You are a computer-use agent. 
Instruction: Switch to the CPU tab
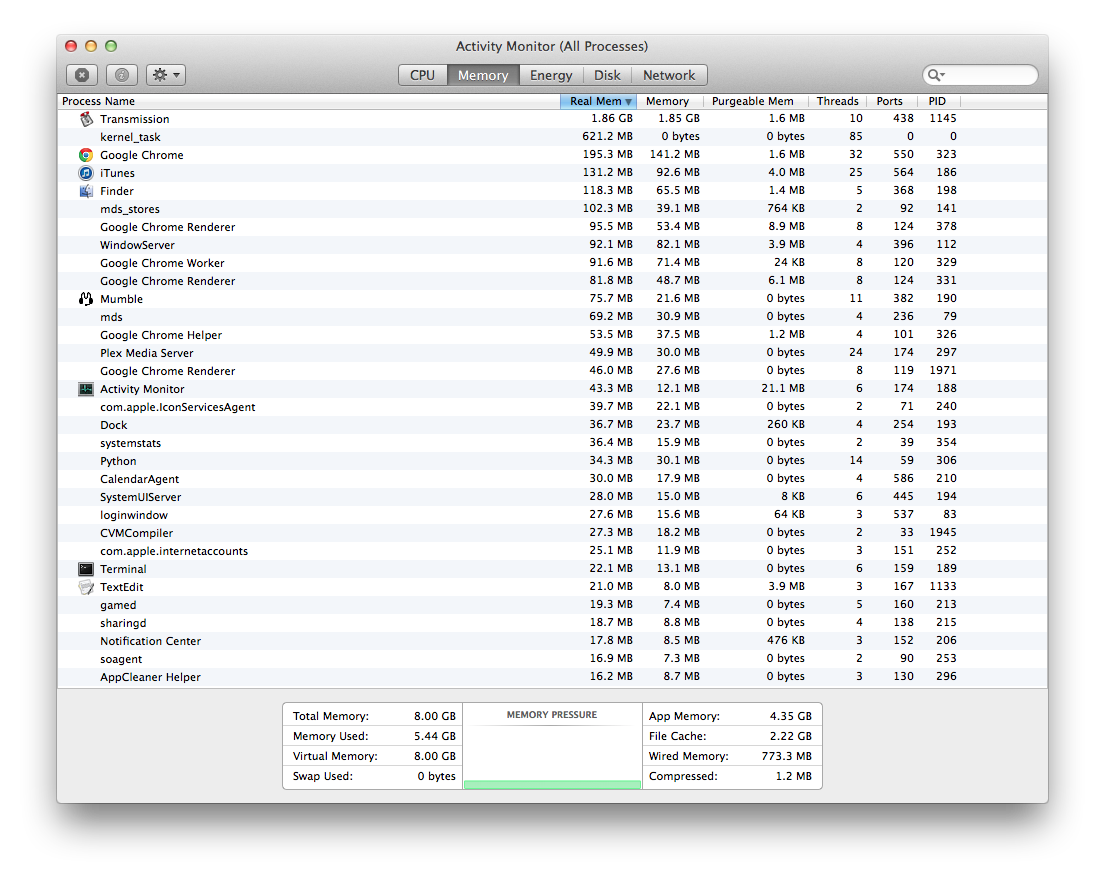pyautogui.click(x=423, y=75)
